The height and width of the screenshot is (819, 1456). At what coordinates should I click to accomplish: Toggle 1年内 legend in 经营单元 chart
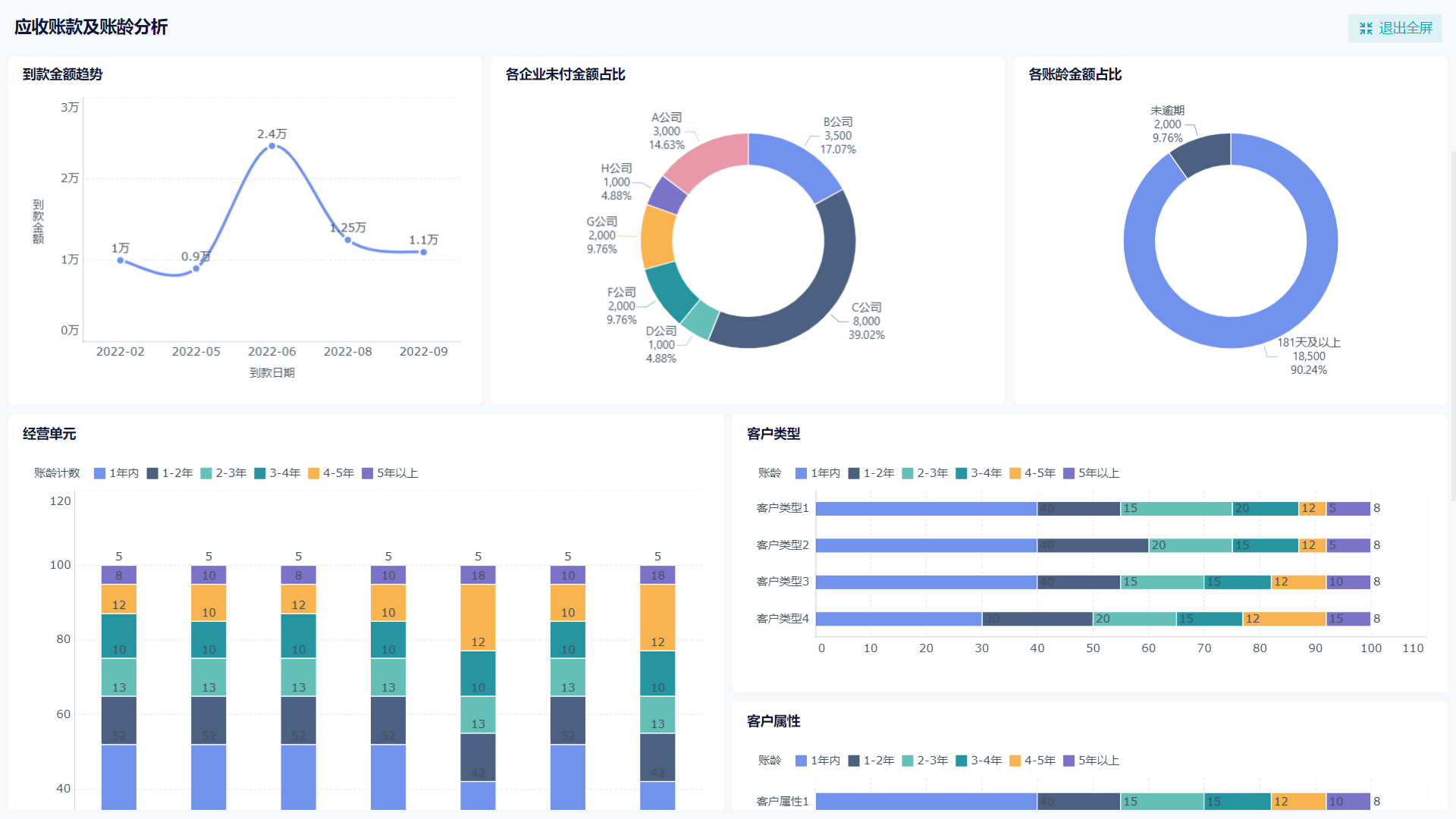[x=116, y=473]
